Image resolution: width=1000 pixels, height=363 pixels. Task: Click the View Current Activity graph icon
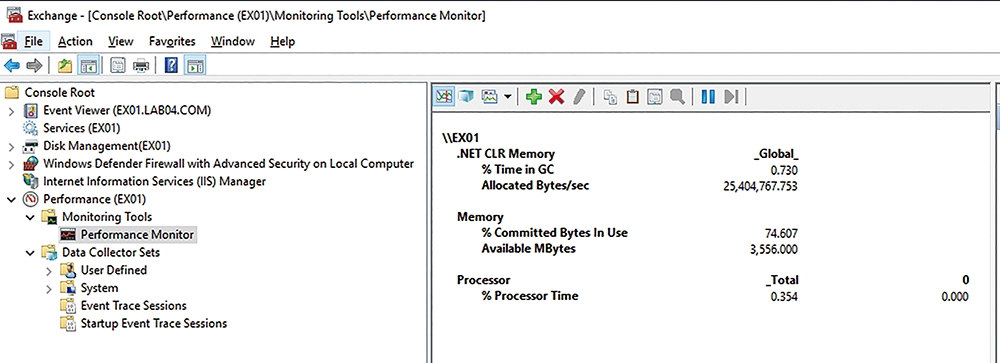tap(444, 96)
